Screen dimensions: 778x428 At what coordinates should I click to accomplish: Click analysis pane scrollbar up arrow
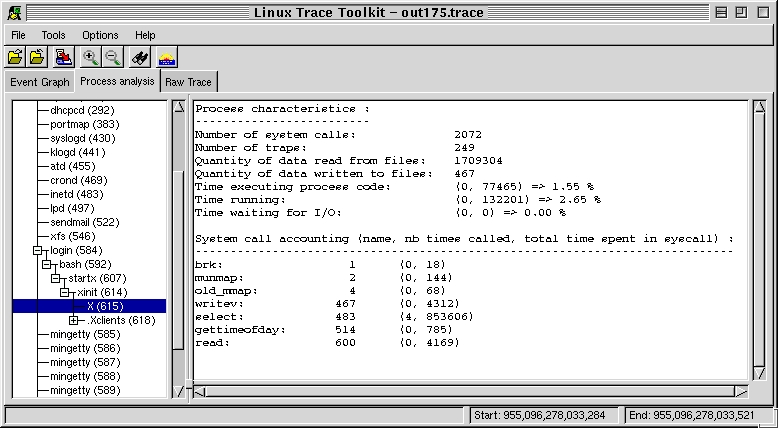point(759,107)
